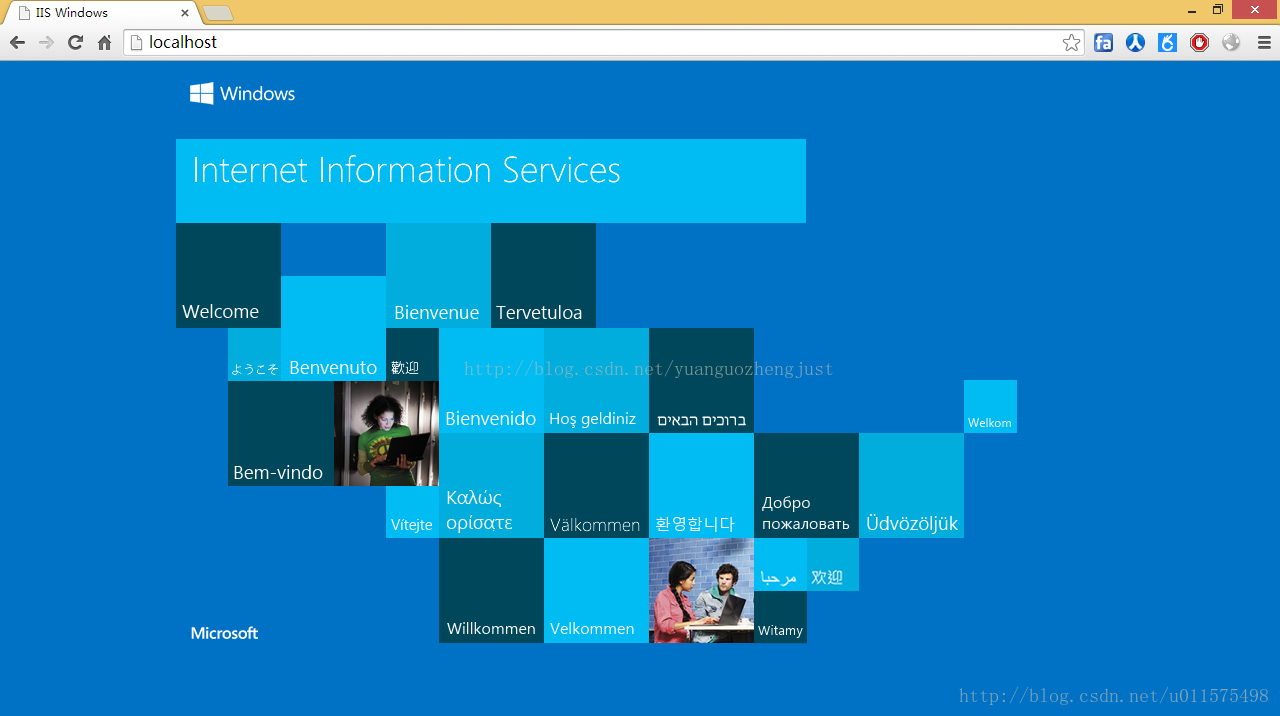This screenshot has height=716, width=1280.
Task: Click the Hebrew welcome tile
Action: 701,380
